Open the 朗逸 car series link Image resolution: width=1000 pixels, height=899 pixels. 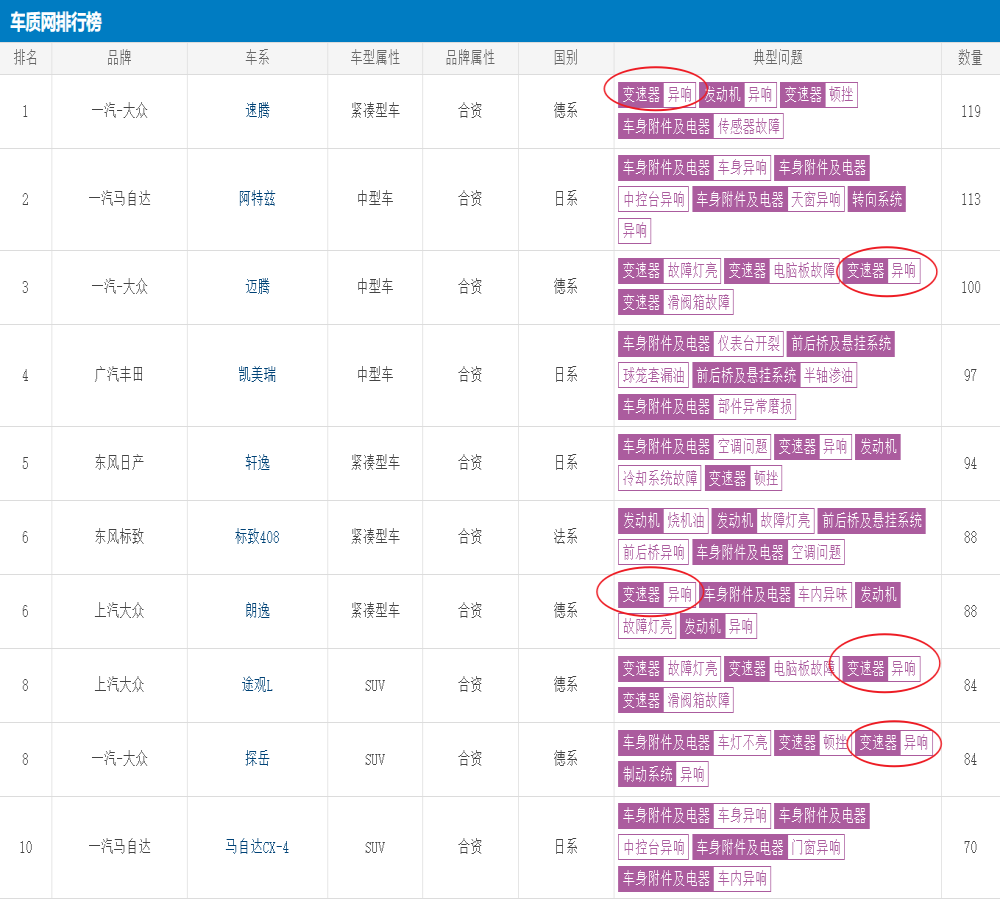(257, 611)
